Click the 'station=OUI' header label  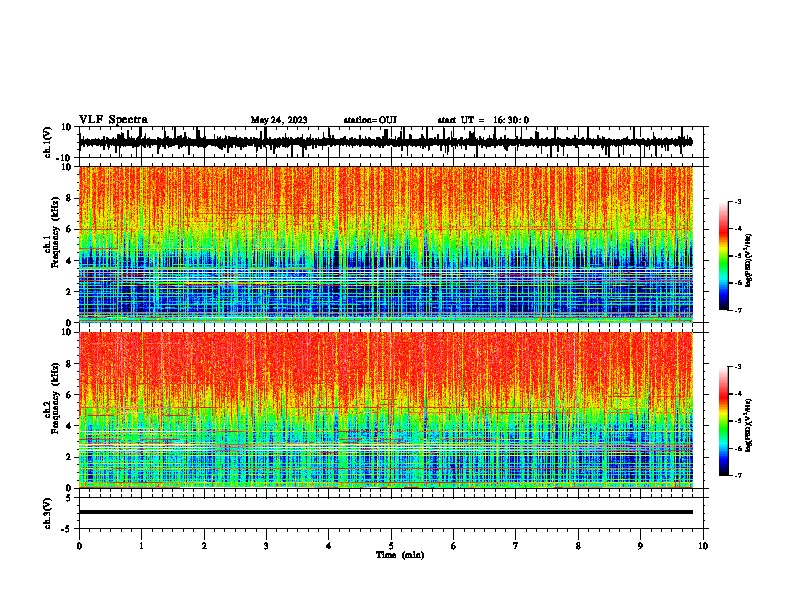pos(370,120)
